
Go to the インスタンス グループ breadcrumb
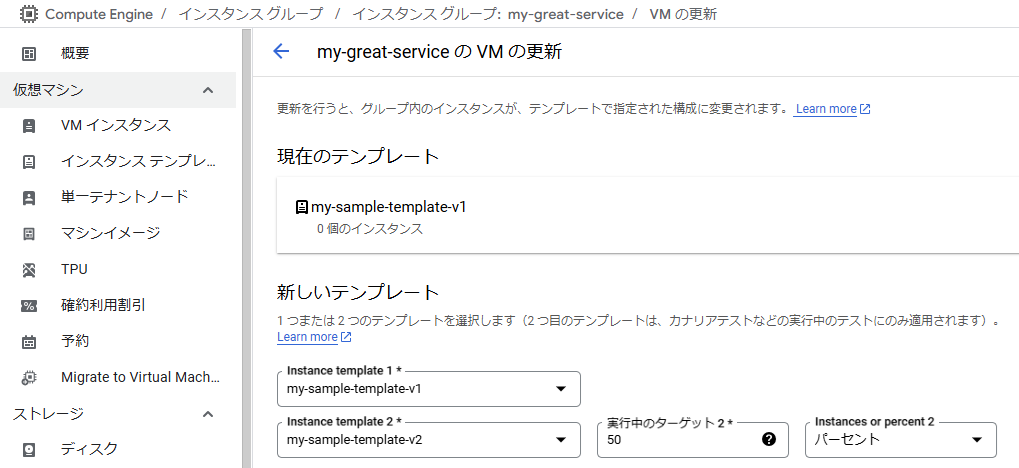(250, 14)
